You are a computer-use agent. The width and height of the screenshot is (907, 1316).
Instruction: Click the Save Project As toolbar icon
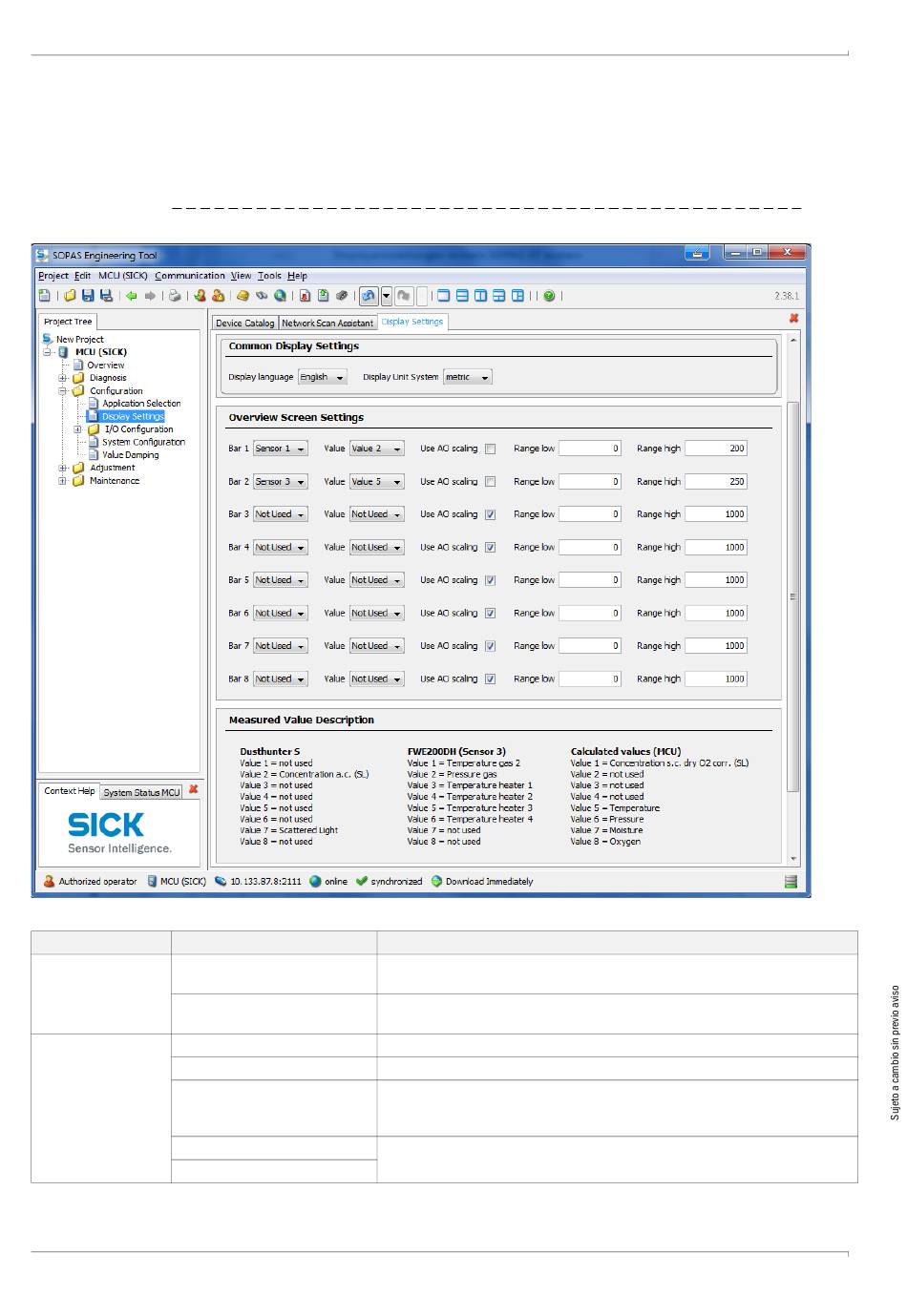pyautogui.click(x=106, y=296)
